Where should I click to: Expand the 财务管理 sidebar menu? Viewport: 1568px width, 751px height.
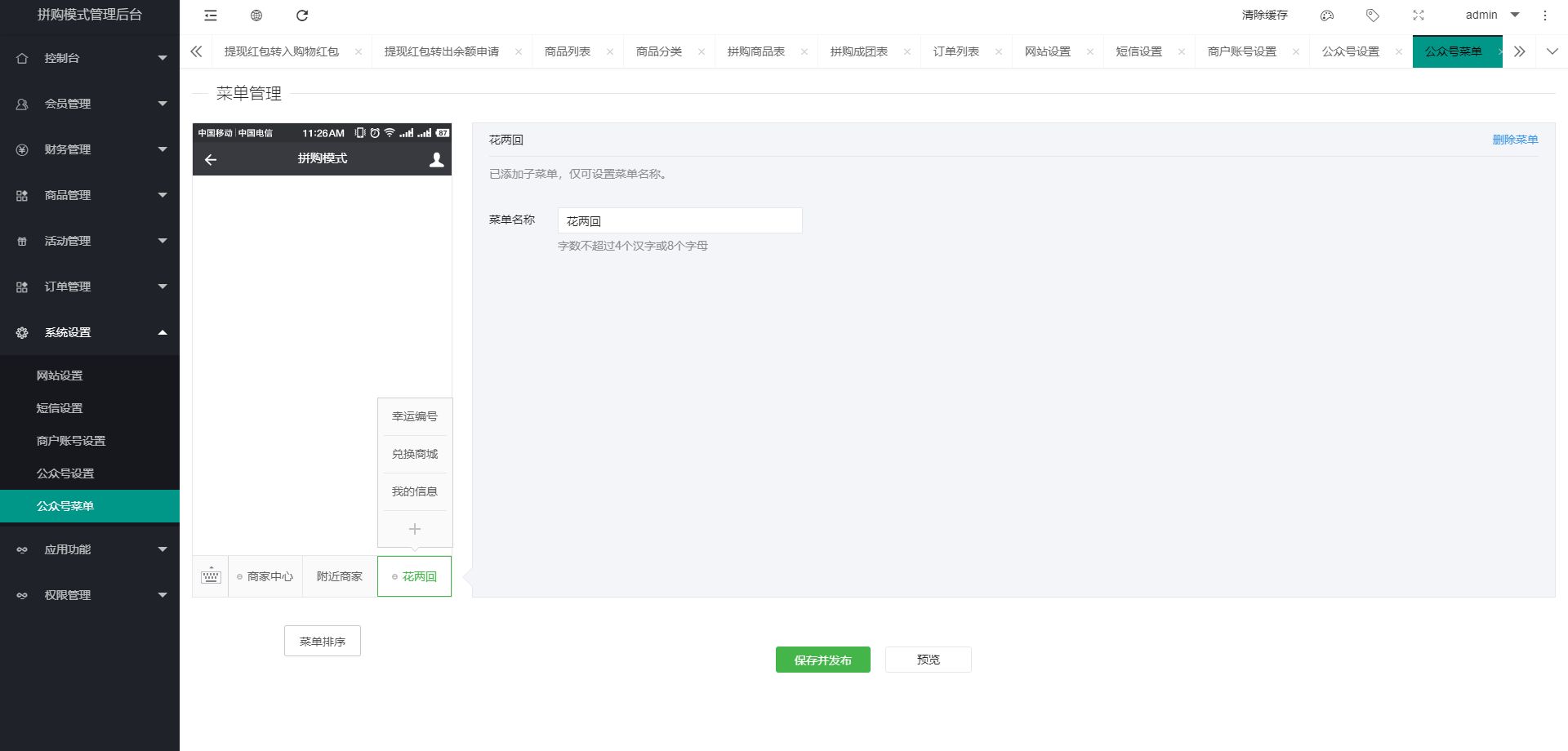pyautogui.click(x=90, y=149)
